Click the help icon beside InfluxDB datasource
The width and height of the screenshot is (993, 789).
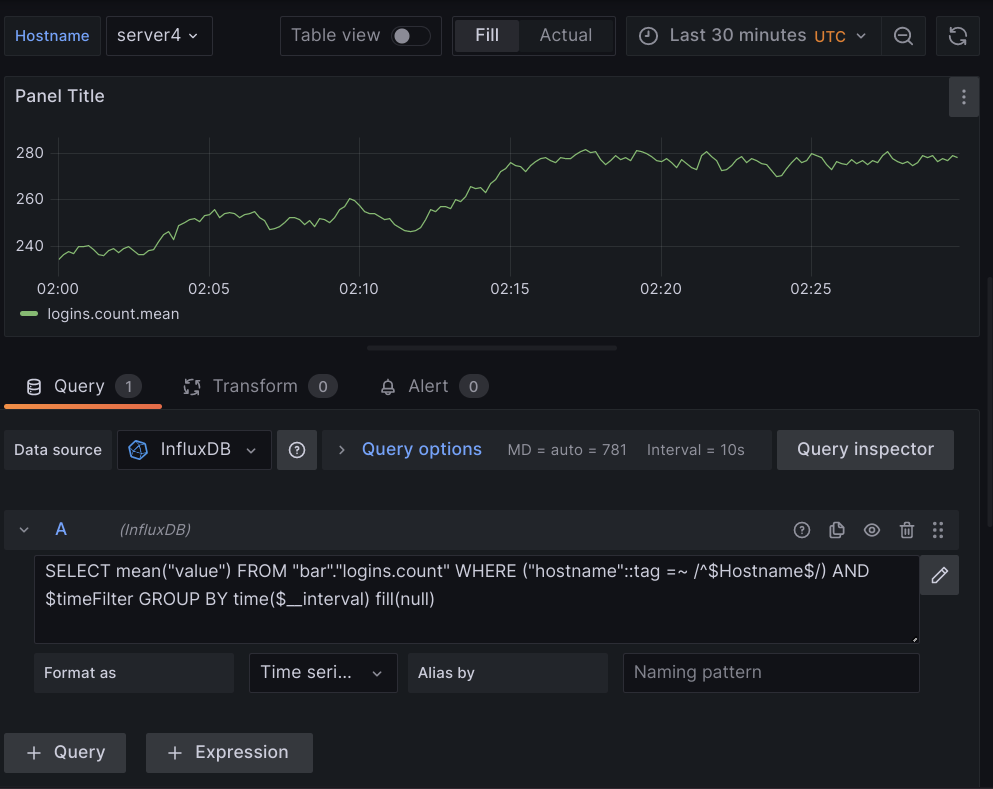(296, 449)
